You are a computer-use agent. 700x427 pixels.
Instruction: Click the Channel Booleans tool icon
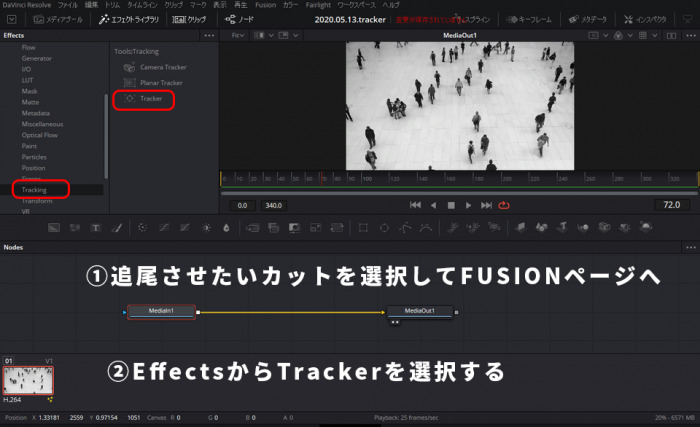coord(273,228)
